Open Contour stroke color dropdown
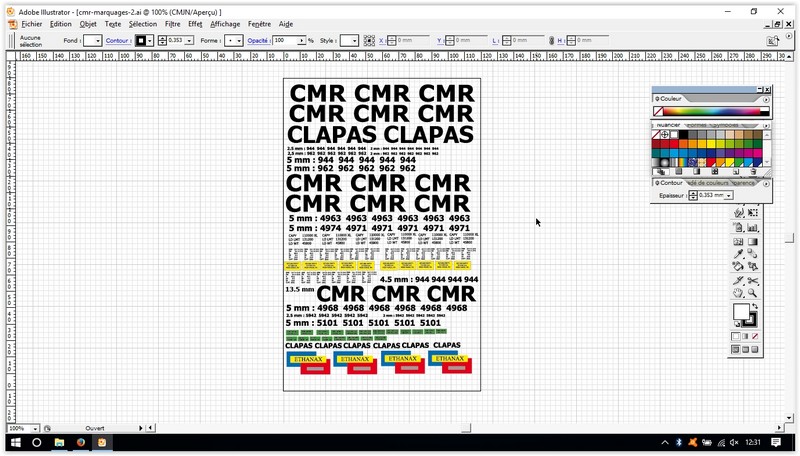The width and height of the screenshot is (800, 456). (x=149, y=40)
